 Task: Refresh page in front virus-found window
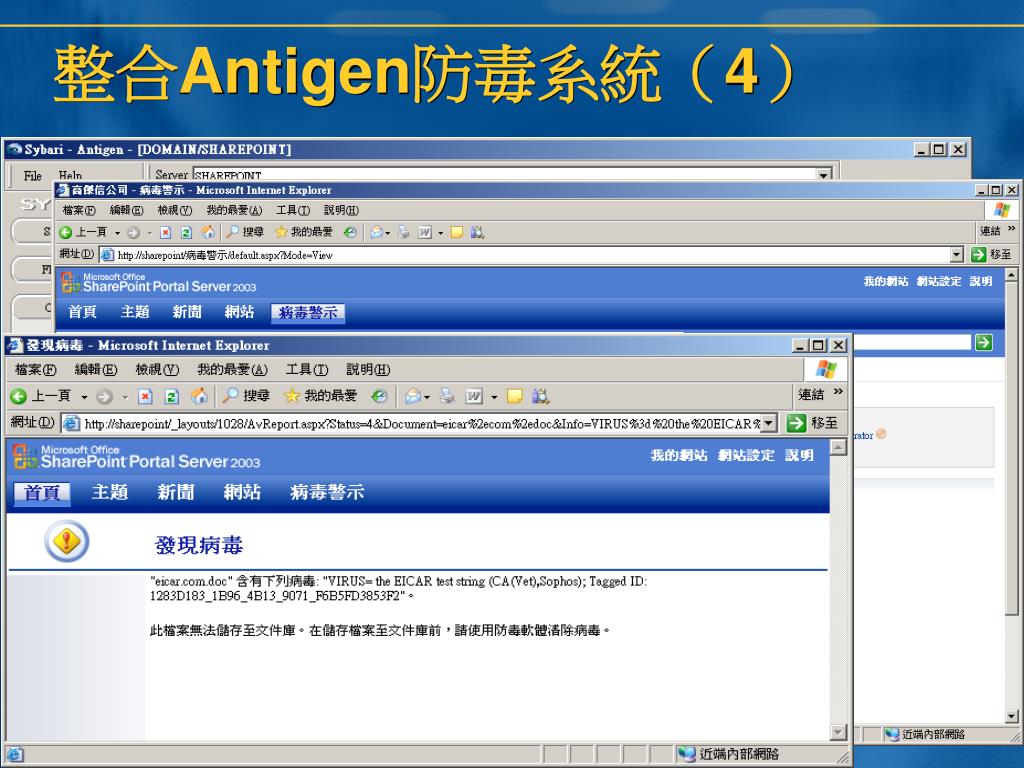point(171,396)
